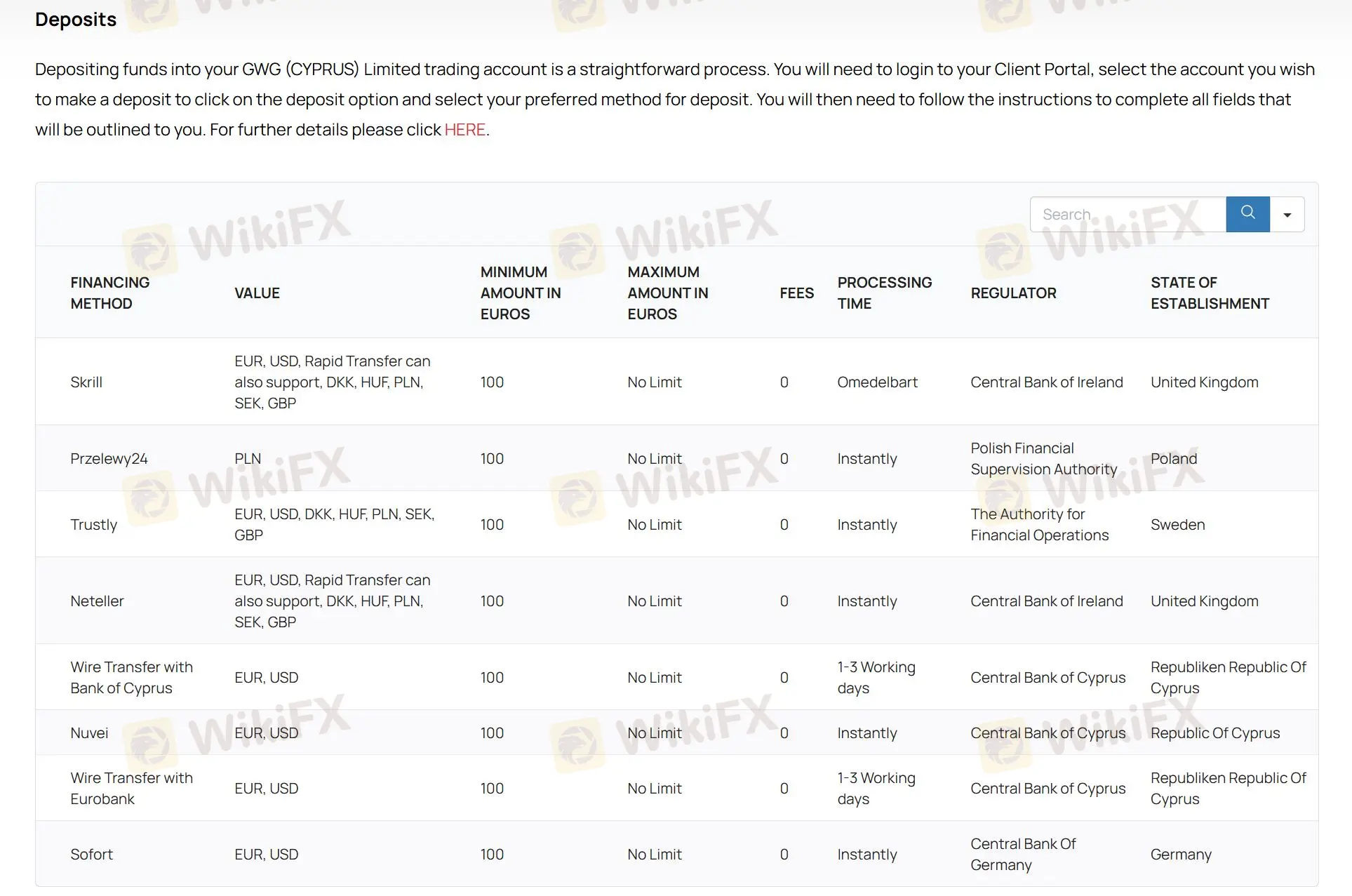Click the Wire Transfer with Bank of Cyprus row
This screenshot has width=1352, height=896.
tap(132, 677)
